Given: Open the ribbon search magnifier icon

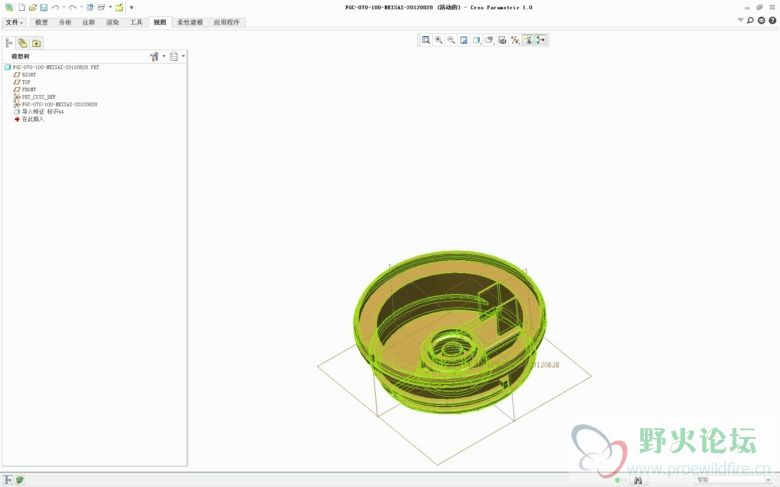Looking at the screenshot, I should tap(750, 20).
